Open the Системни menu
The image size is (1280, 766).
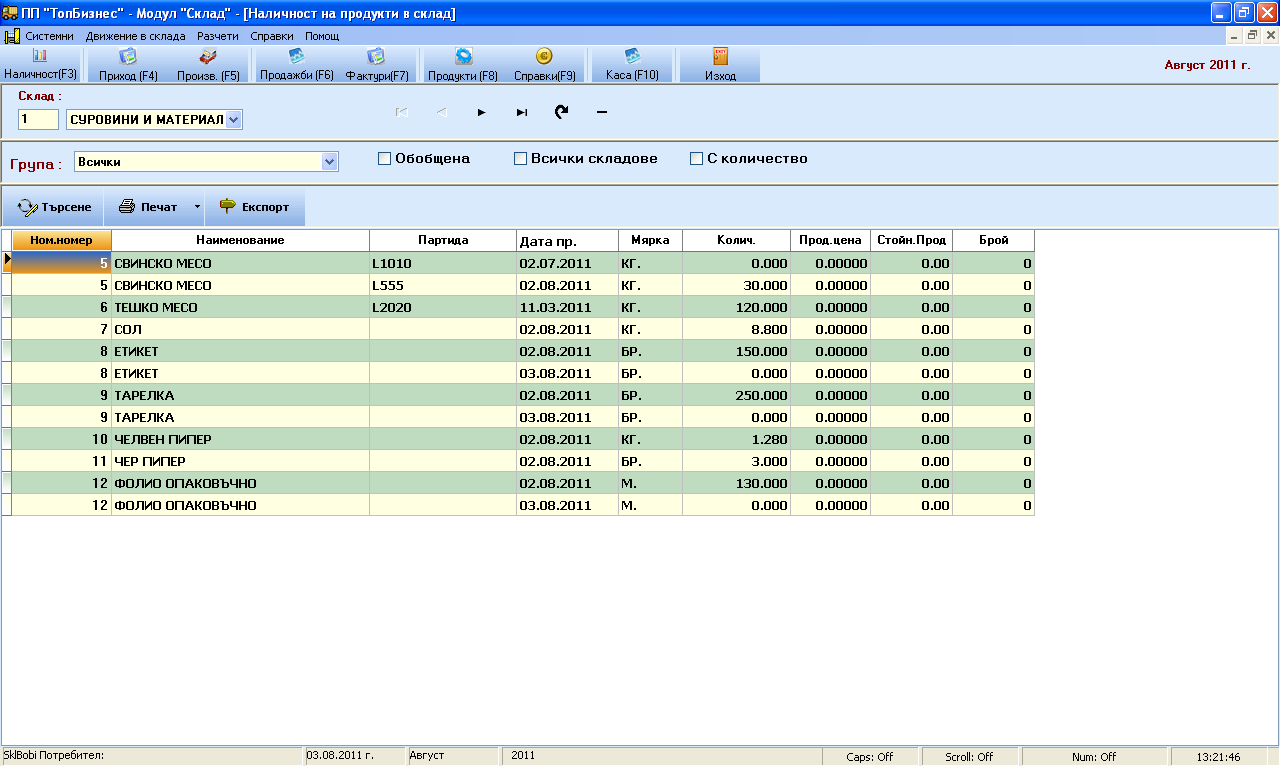tap(50, 36)
